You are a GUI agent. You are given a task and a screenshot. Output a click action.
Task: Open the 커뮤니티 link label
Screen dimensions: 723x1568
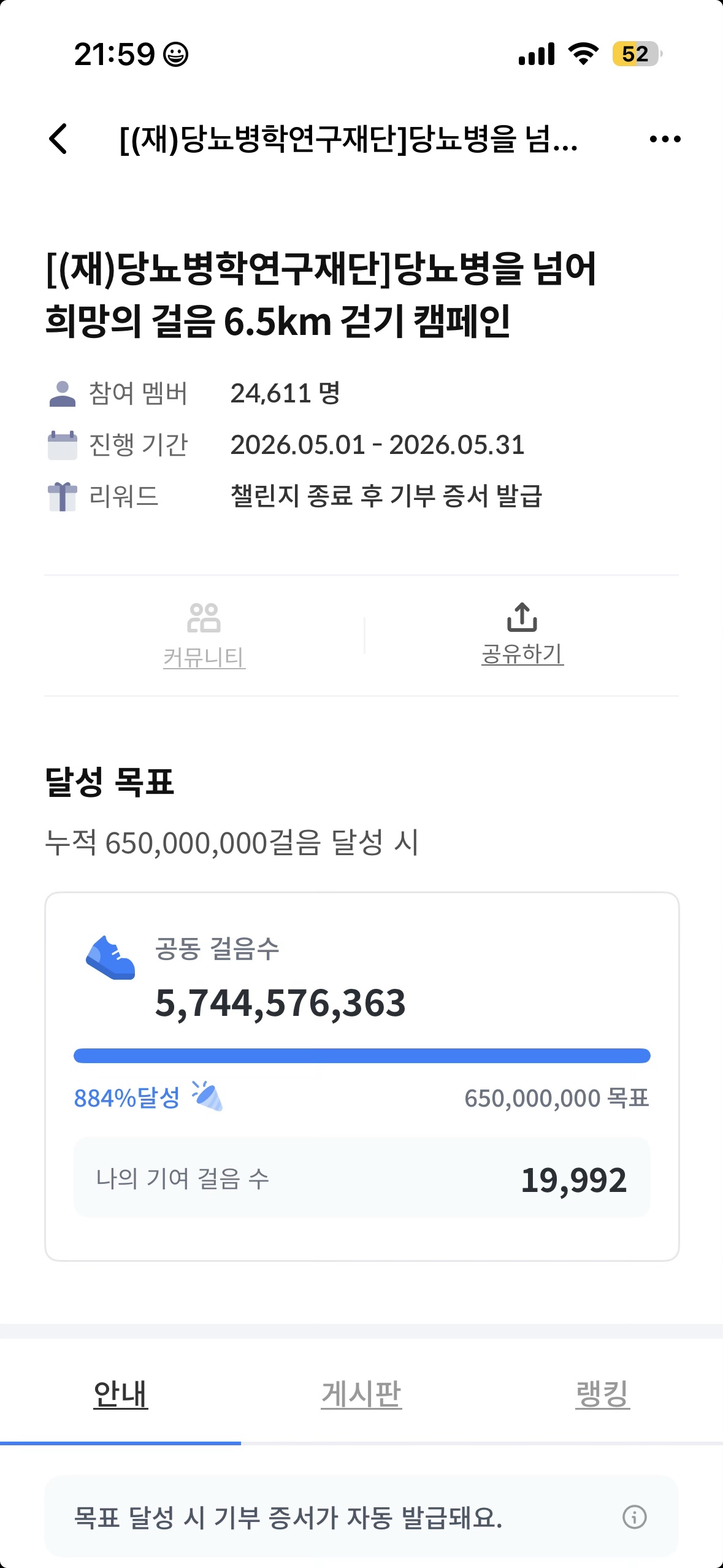click(x=204, y=658)
